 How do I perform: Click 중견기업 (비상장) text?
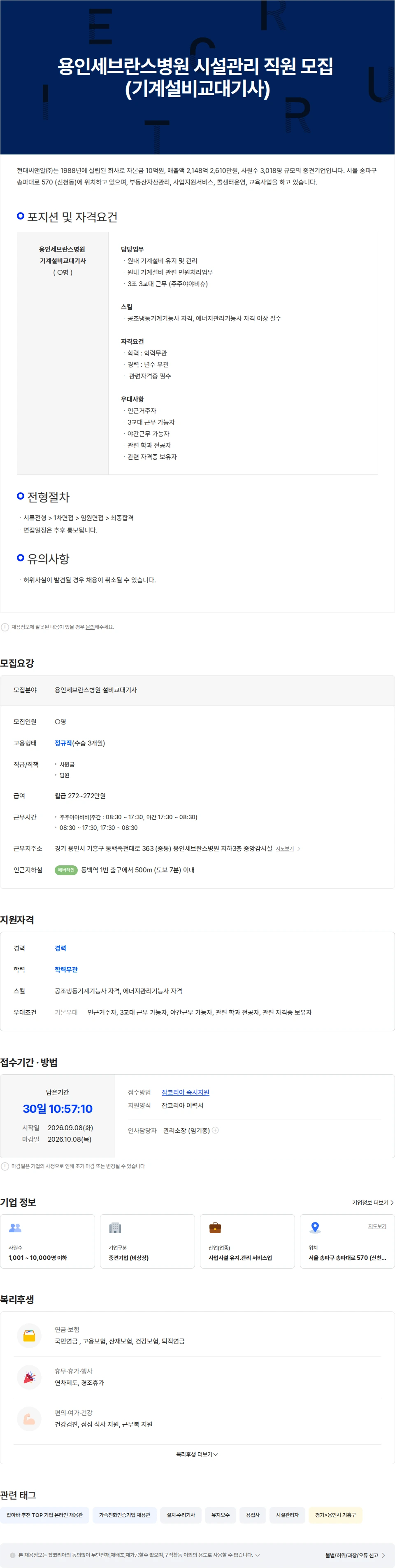(128, 1257)
